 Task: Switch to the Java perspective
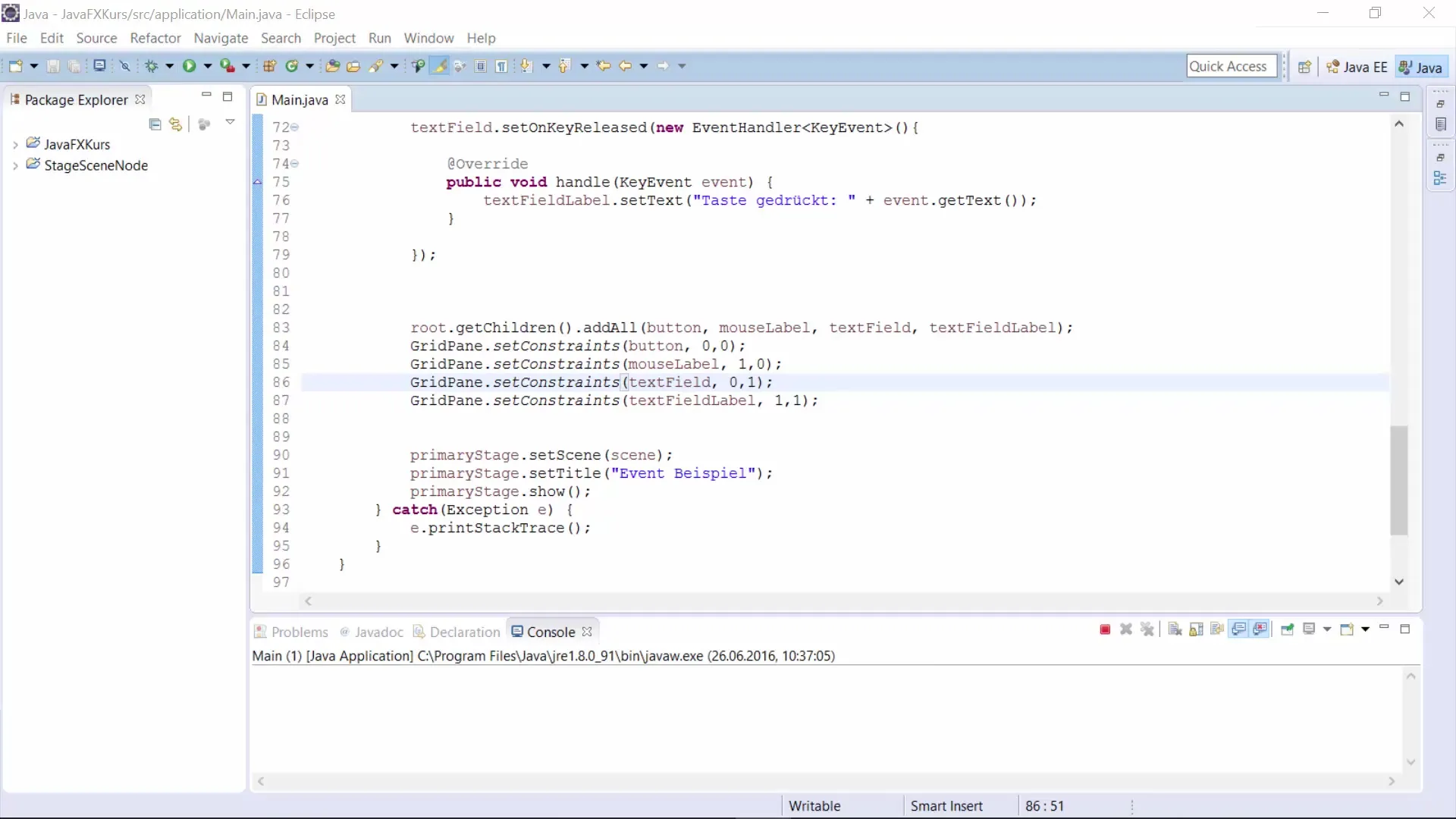1420,67
